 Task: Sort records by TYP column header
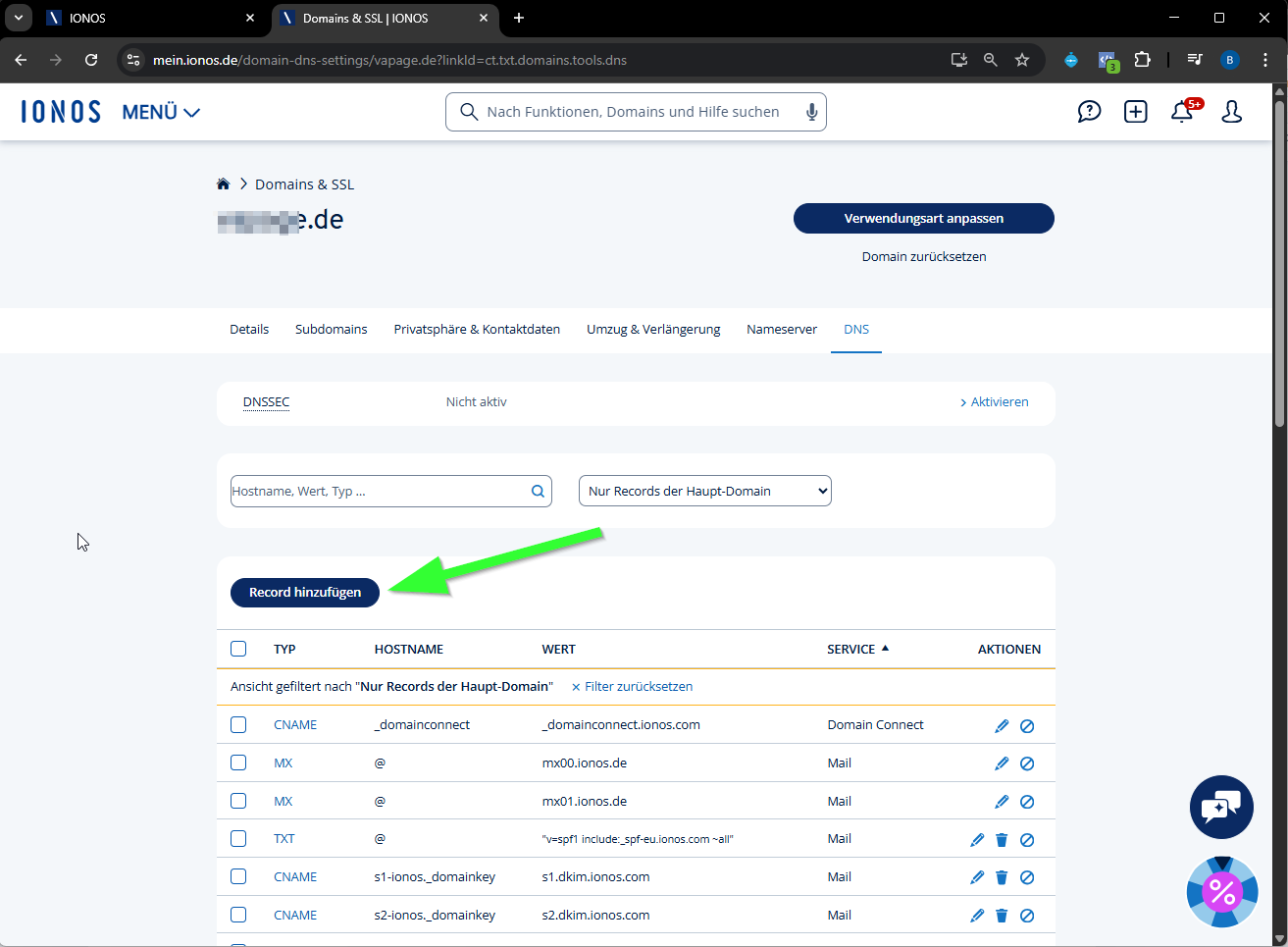tap(284, 650)
